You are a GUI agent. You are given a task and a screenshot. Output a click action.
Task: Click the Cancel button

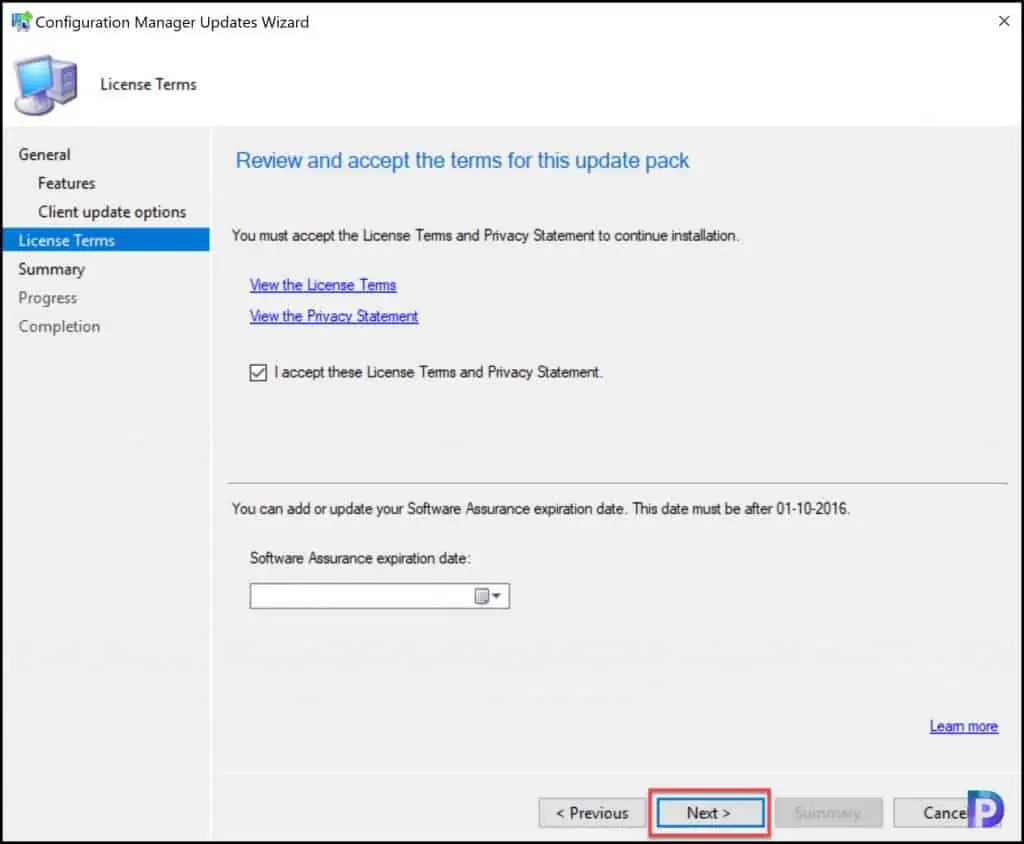945,813
